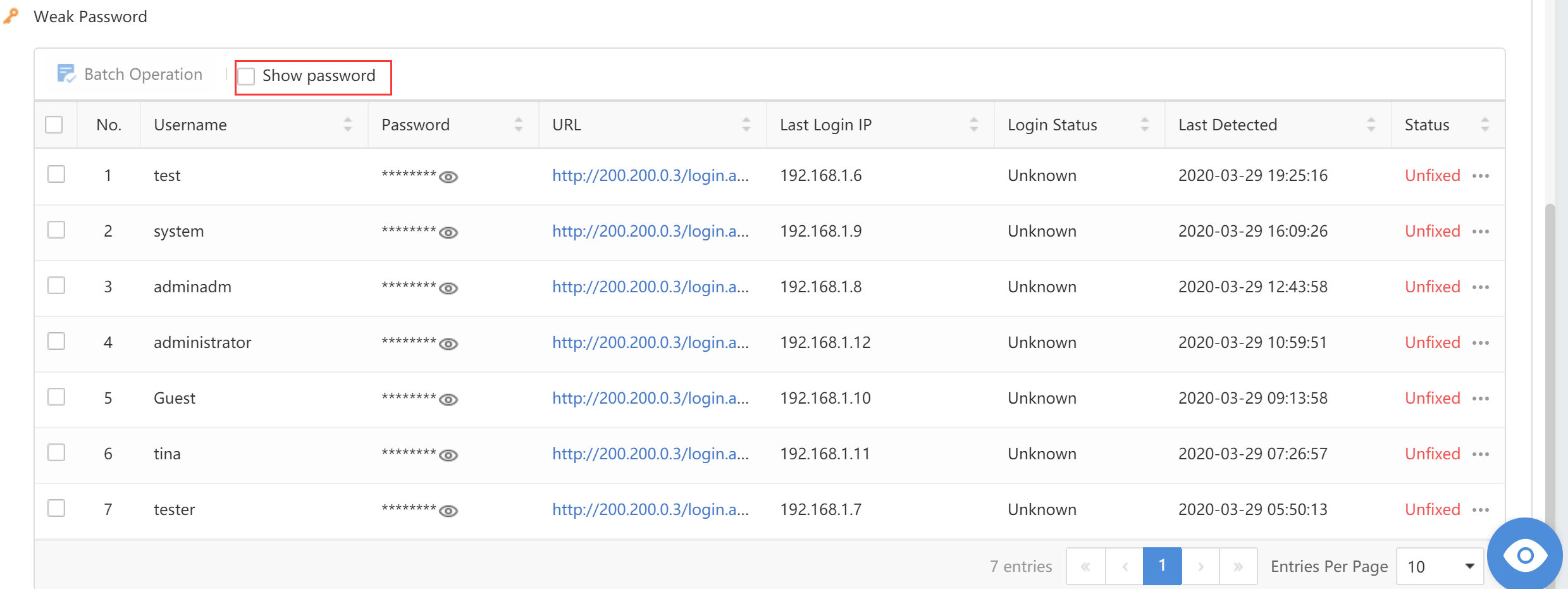Select page 1 in the pagination
Screen dimensions: 1568x589
tap(1162, 566)
